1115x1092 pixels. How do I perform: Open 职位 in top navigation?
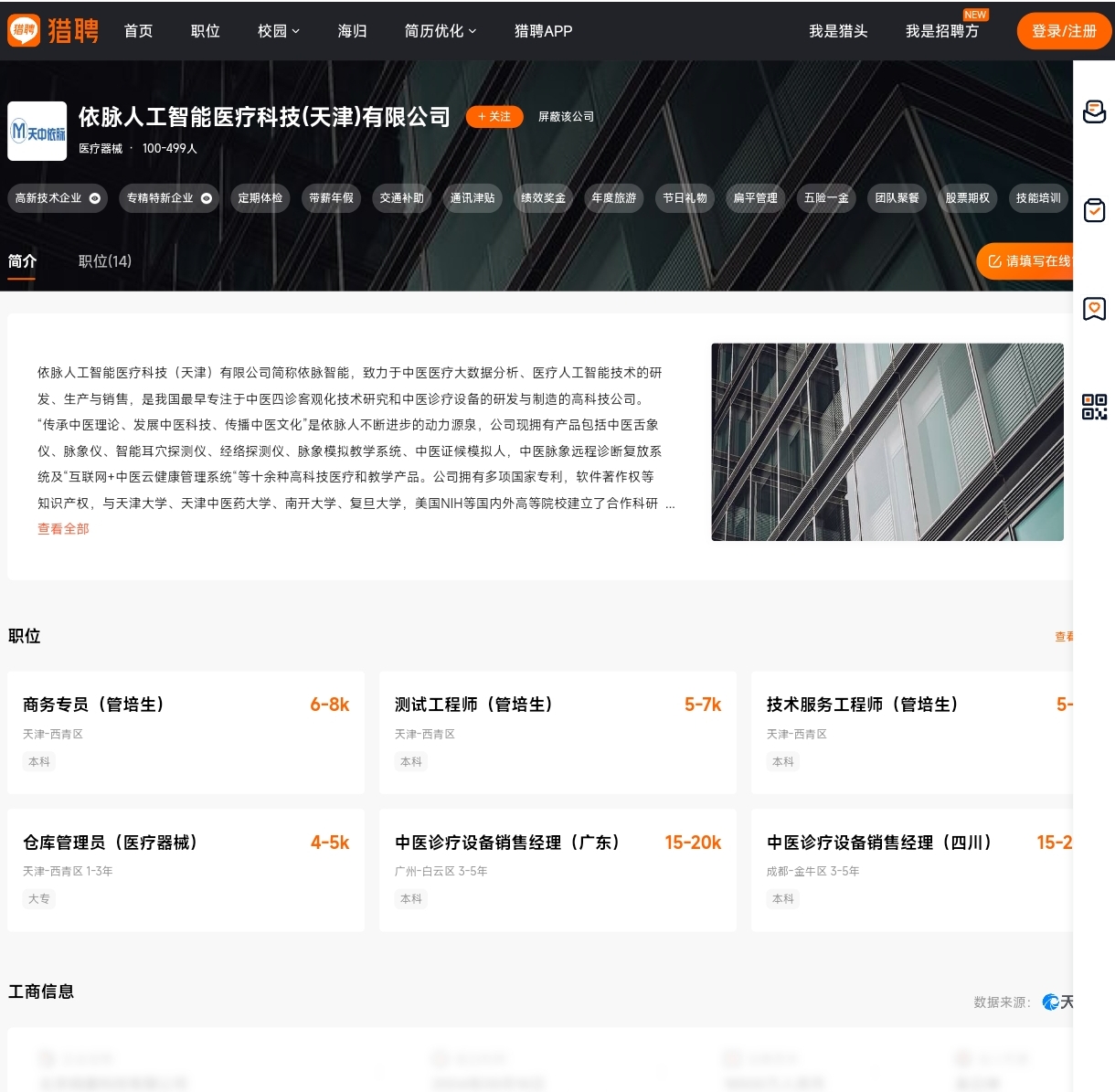(206, 31)
